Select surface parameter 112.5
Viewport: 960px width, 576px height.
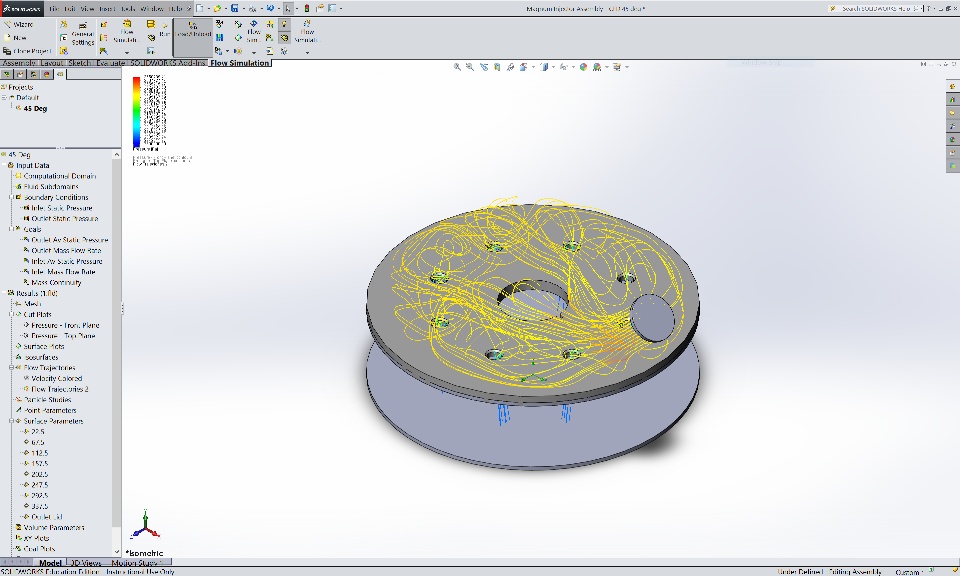click(39, 453)
